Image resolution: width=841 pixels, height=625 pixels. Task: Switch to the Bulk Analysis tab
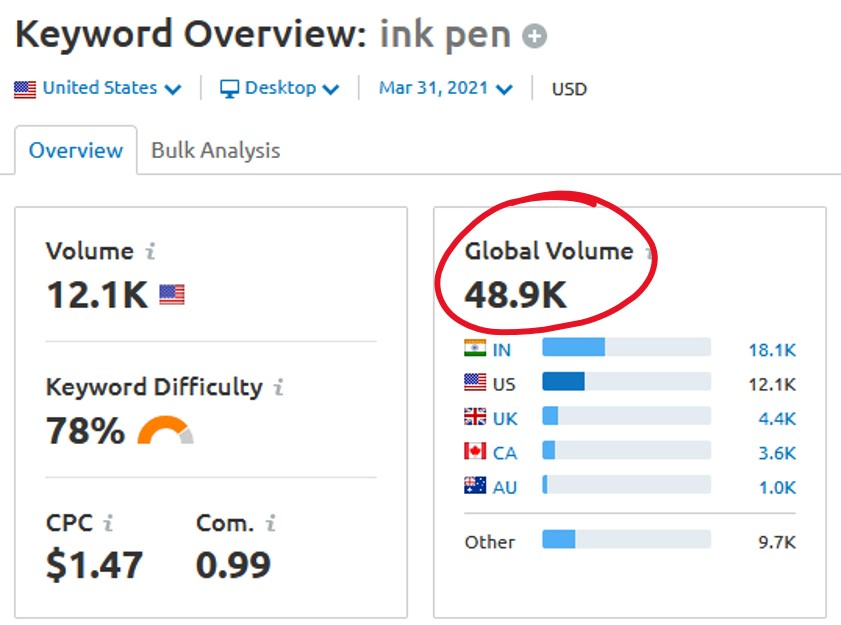[x=216, y=150]
